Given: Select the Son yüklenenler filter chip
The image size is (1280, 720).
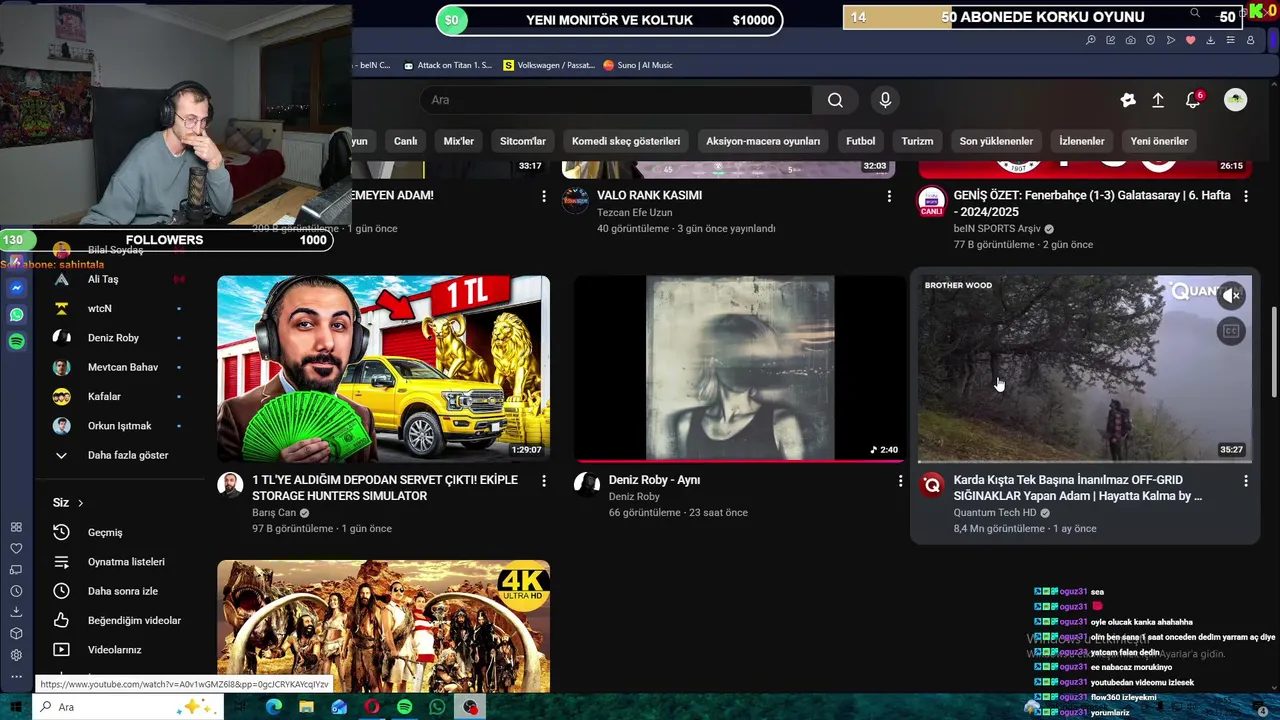Looking at the screenshot, I should click(996, 141).
